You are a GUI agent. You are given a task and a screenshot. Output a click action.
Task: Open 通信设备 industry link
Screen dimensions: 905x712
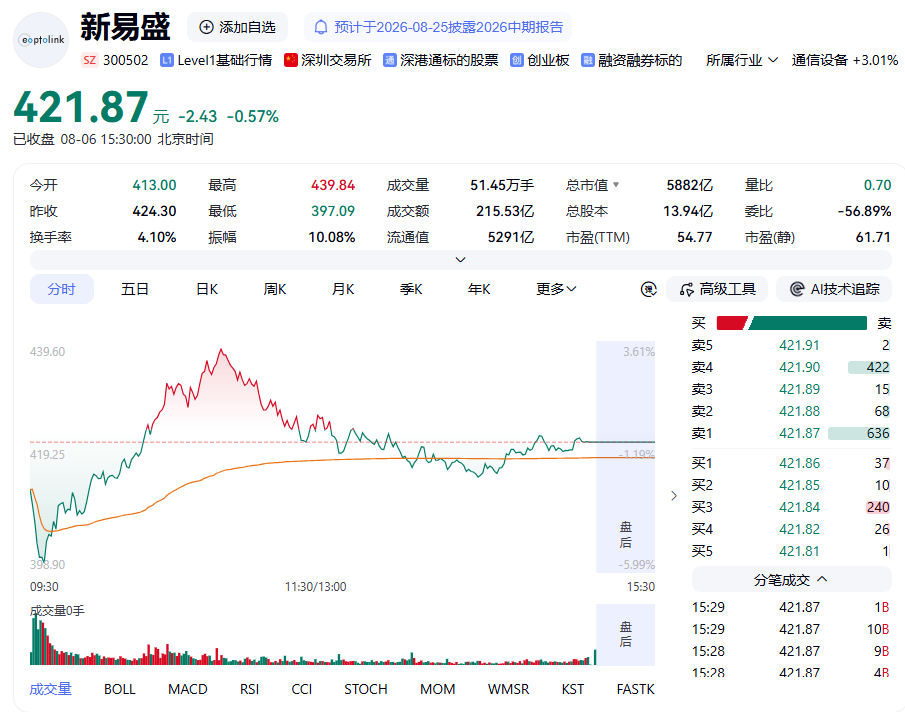(x=844, y=61)
